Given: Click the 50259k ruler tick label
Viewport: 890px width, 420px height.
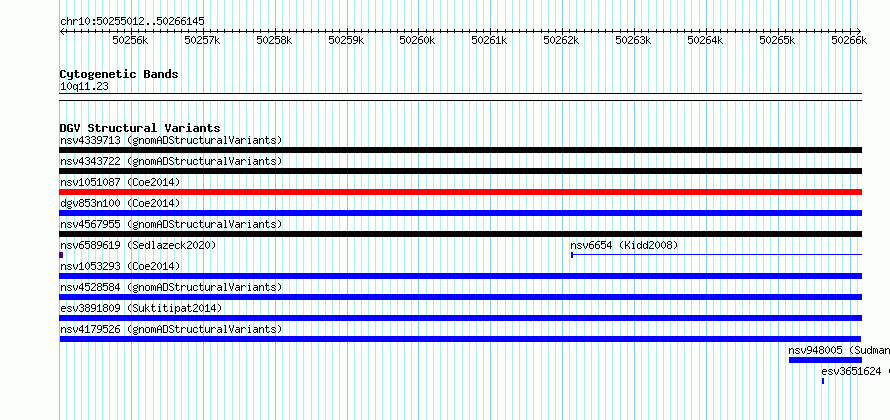Looking at the screenshot, I should [346, 40].
